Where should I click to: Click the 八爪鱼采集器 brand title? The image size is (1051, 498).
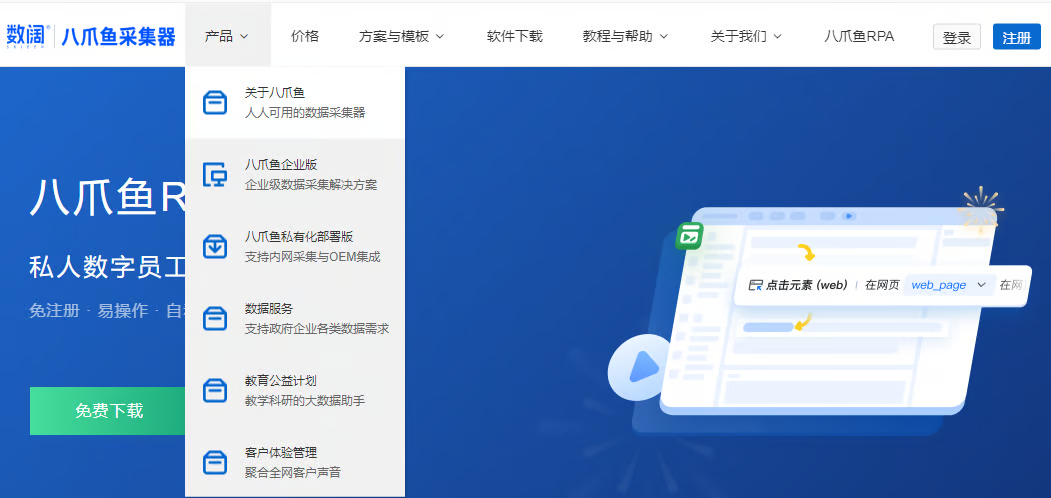tap(118, 37)
